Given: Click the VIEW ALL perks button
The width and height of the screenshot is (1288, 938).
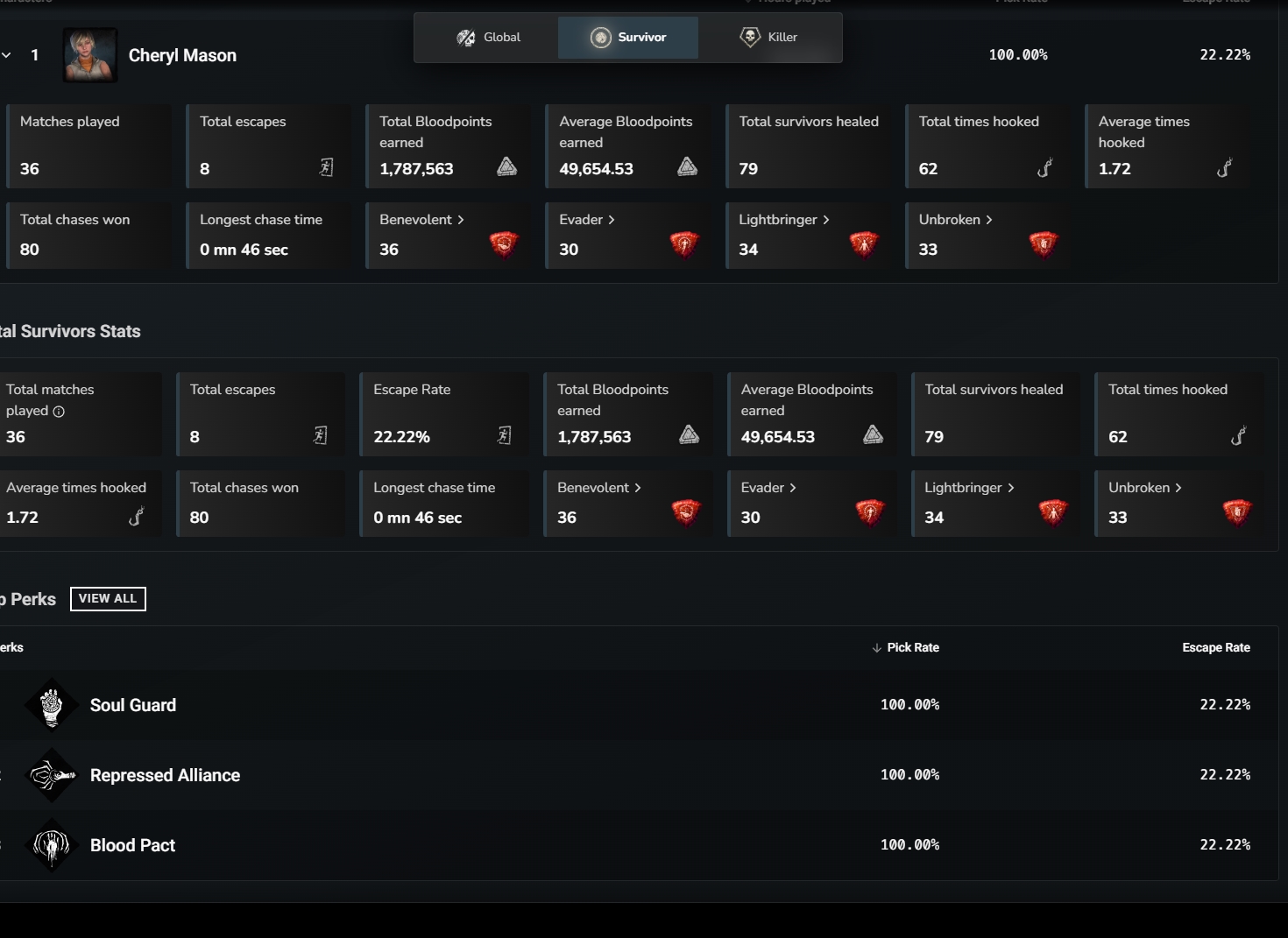Looking at the screenshot, I should [108, 599].
